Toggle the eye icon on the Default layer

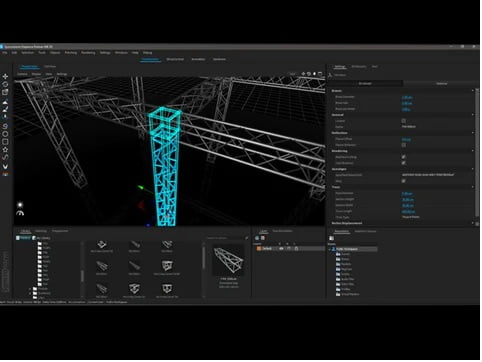coord(281,249)
